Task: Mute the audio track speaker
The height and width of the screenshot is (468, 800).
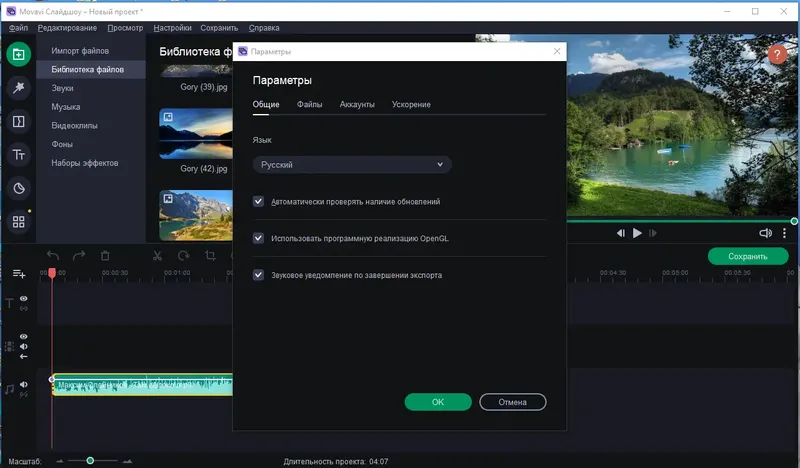Action: (x=23, y=384)
